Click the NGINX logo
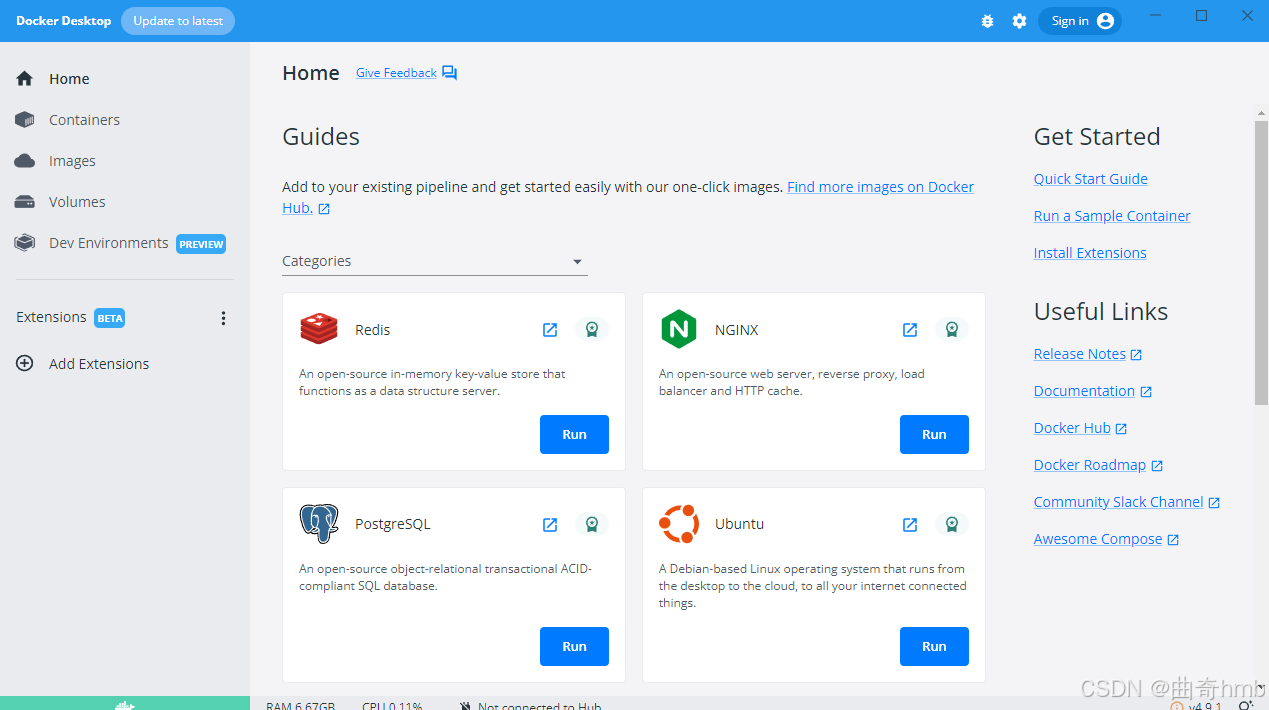The image size is (1269, 710). [x=679, y=329]
